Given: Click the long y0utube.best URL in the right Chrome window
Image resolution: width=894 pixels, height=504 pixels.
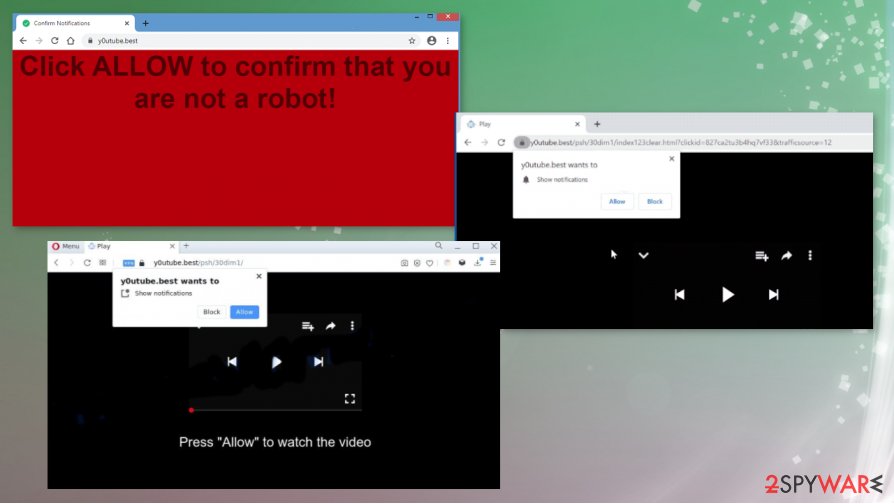Looking at the screenshot, I should click(681, 143).
